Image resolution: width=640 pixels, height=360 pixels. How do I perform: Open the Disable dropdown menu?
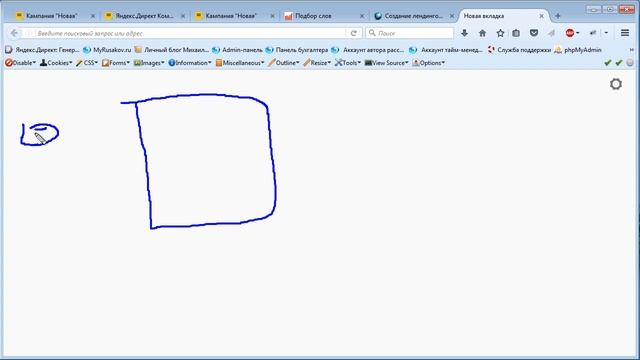20,63
